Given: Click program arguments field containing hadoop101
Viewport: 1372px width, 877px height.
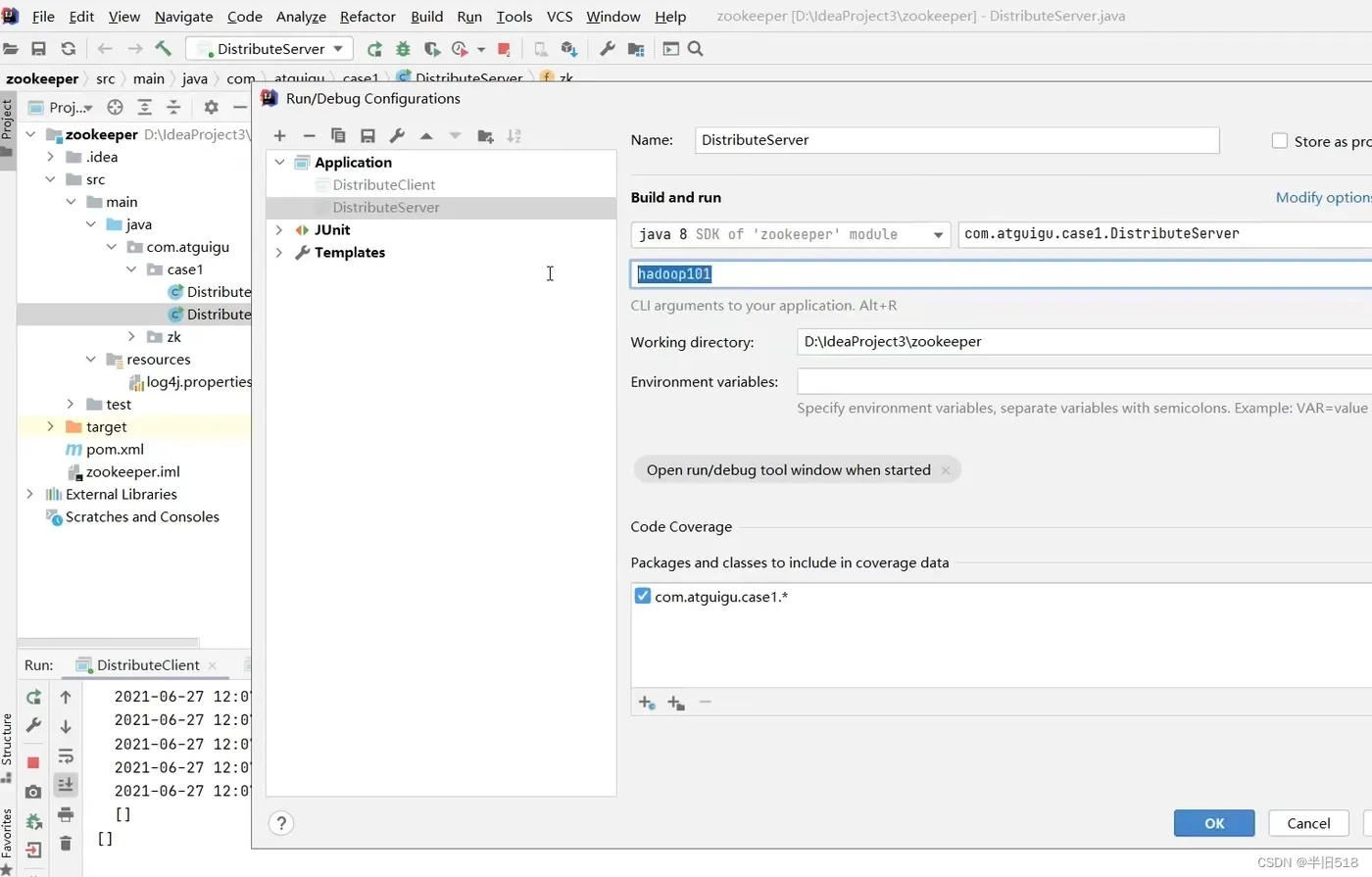Looking at the screenshot, I should click(x=1001, y=274).
